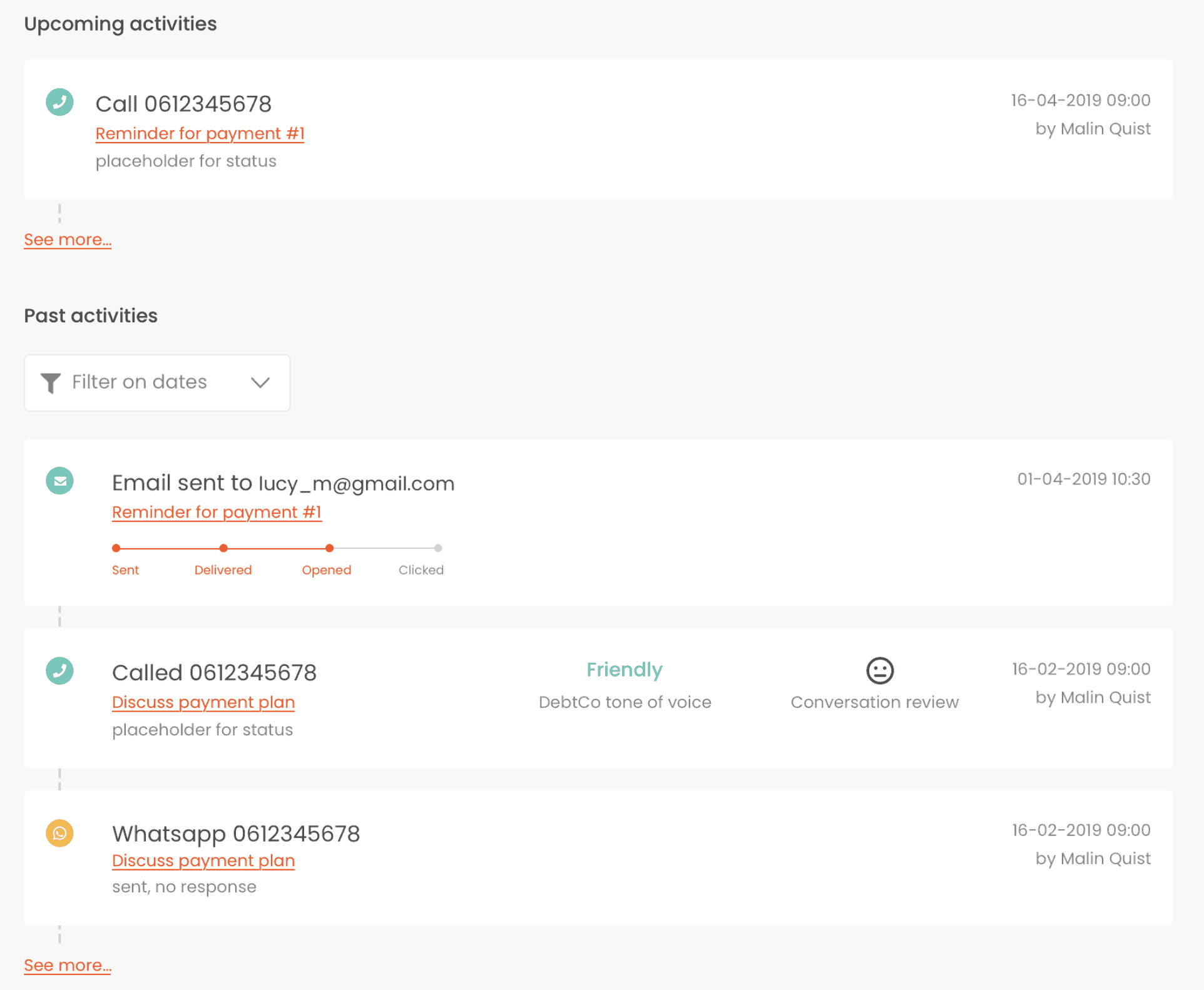Open Discuss payment plan under Called
The width and height of the screenshot is (1204, 990).
(203, 703)
